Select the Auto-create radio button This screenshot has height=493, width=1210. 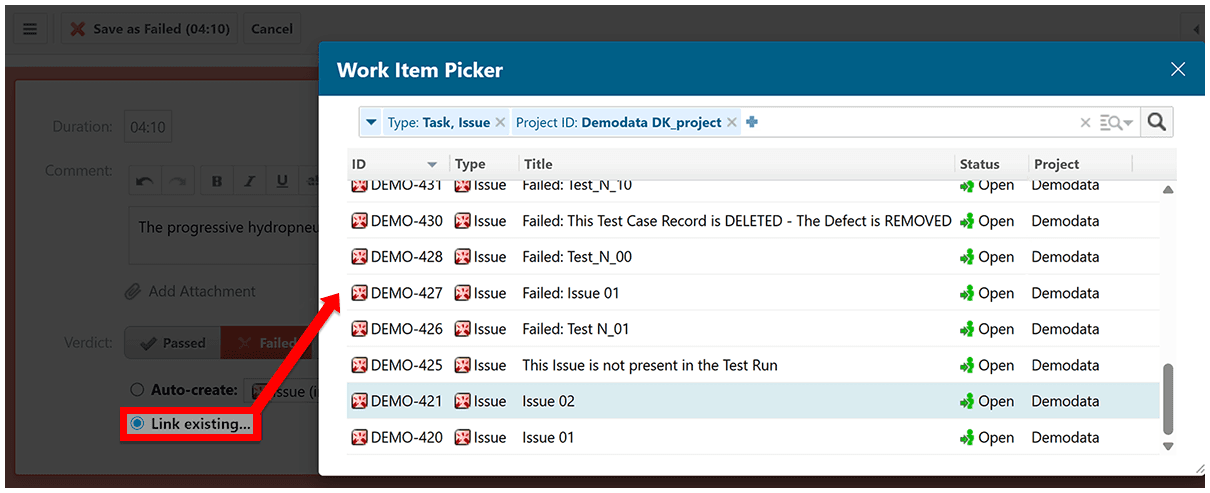point(138,390)
